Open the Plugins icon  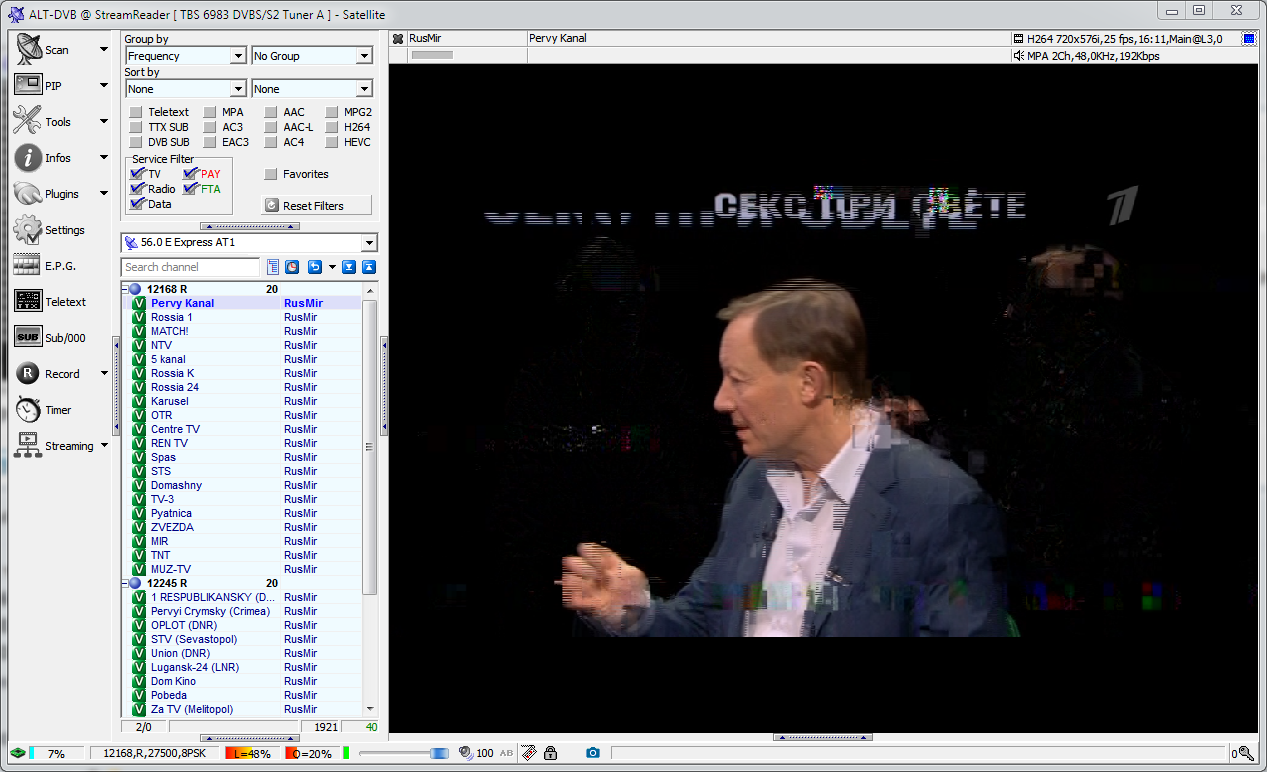(x=28, y=193)
